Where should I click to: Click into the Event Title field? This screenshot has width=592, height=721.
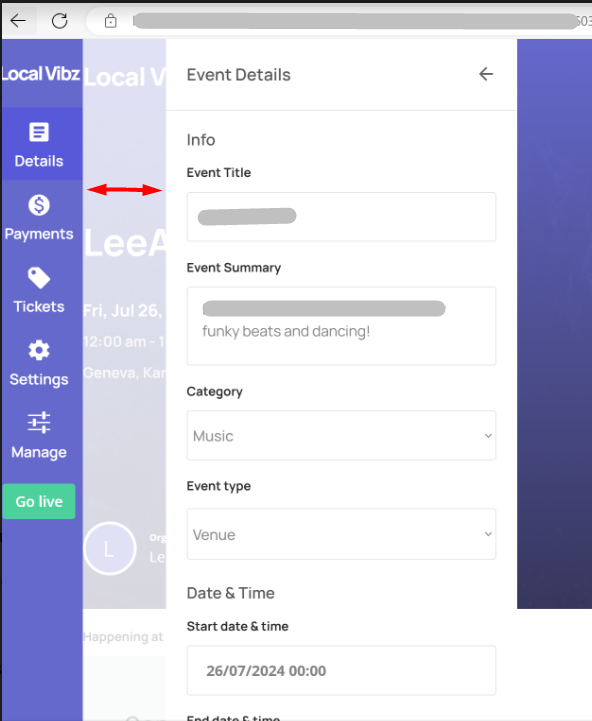pos(341,217)
